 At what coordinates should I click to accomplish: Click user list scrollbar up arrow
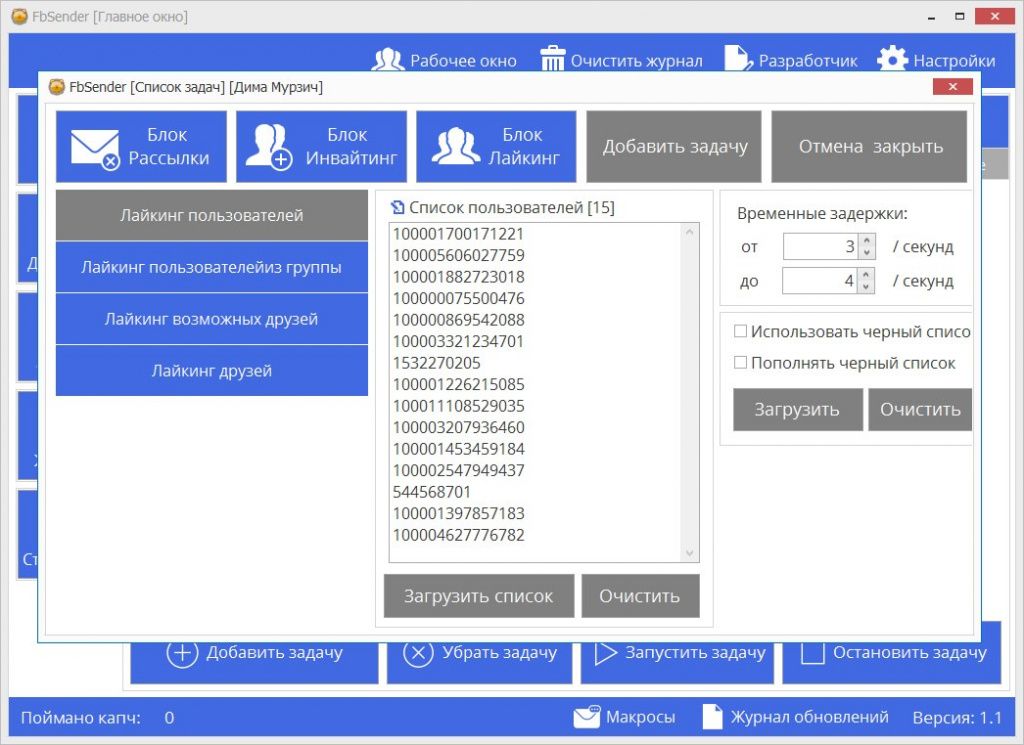tap(690, 232)
